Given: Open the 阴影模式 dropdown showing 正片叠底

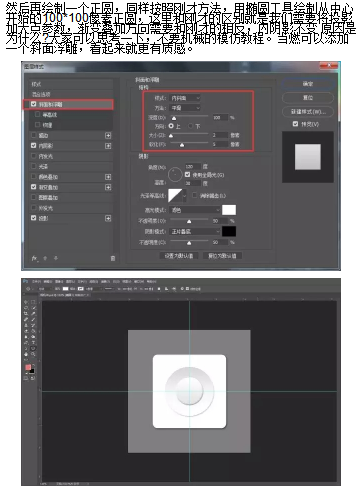Looking at the screenshot, I should click(x=195, y=231).
